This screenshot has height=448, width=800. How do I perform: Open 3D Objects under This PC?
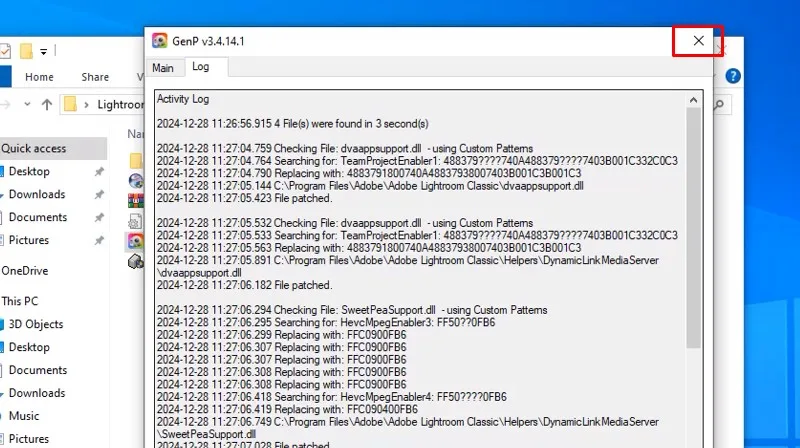[x=35, y=324]
